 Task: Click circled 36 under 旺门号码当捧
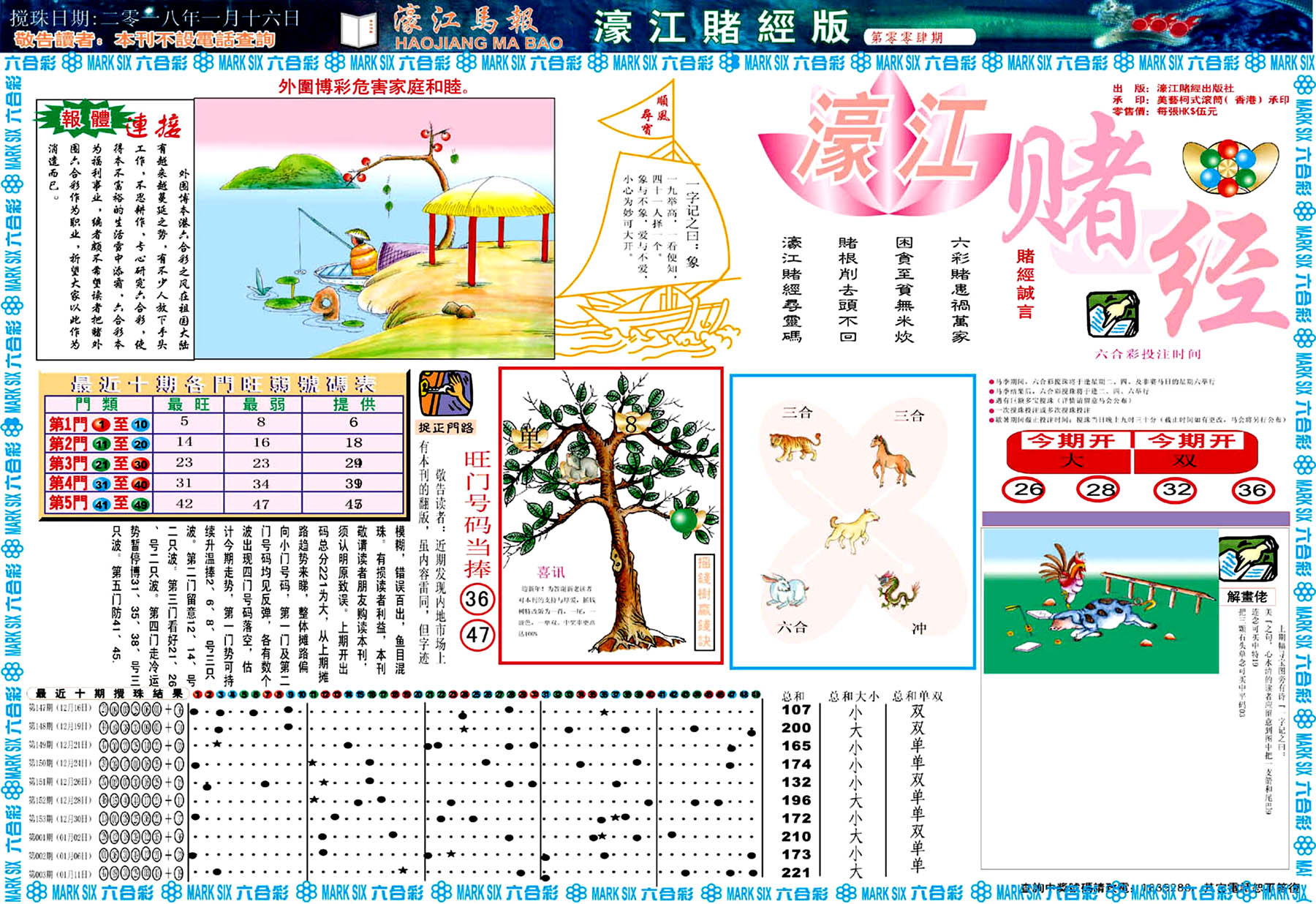477,600
